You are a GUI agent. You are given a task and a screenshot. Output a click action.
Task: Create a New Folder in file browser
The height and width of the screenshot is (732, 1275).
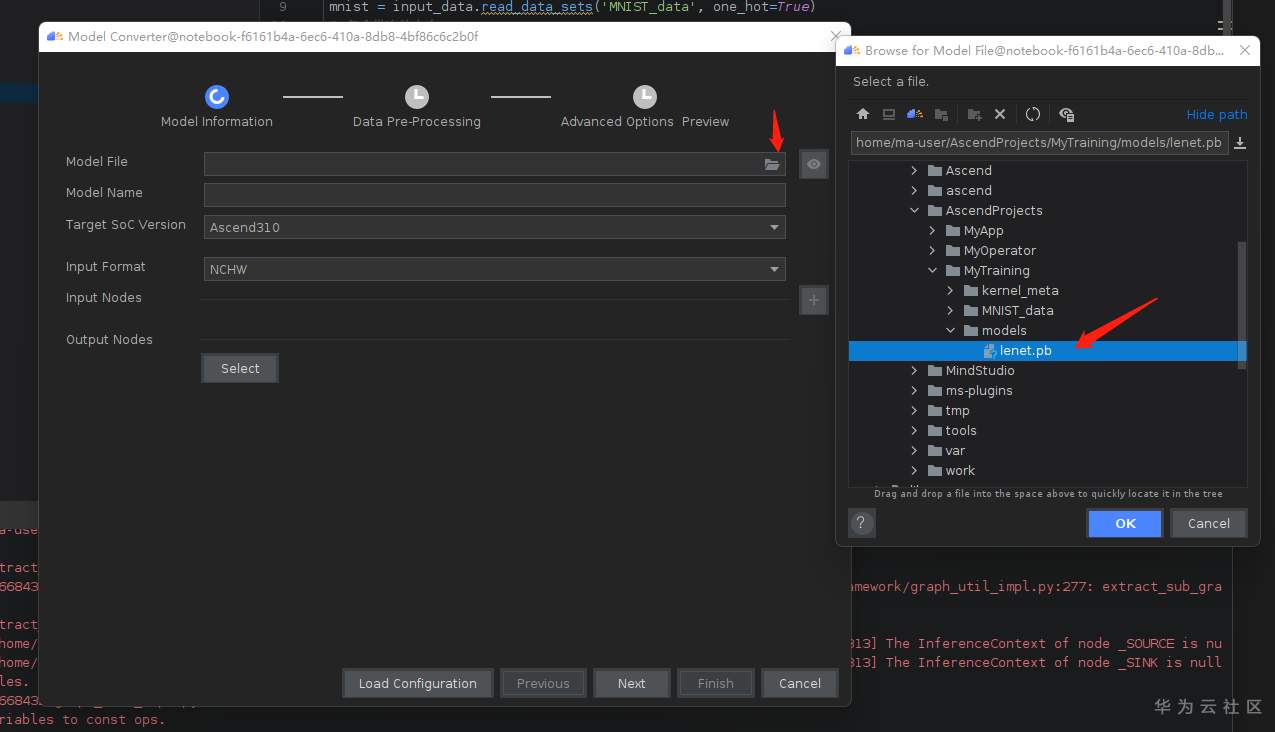coord(974,114)
